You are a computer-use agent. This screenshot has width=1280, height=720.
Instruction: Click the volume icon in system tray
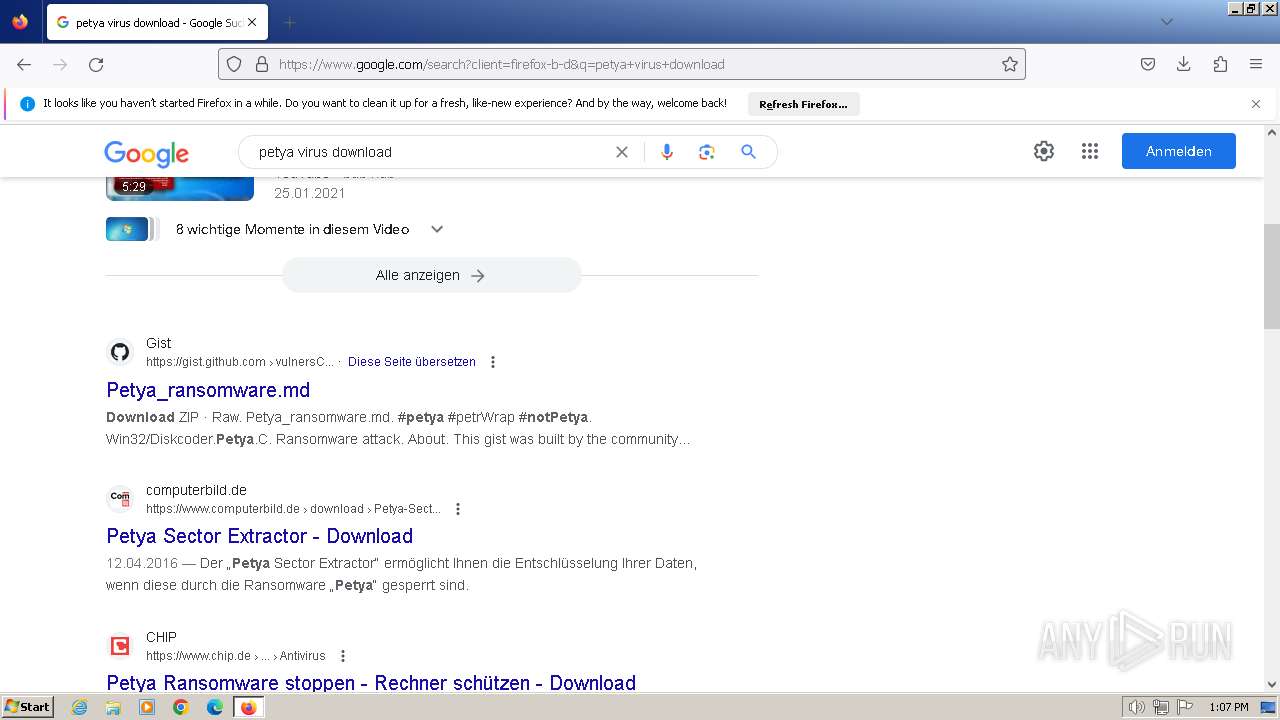coord(1136,707)
